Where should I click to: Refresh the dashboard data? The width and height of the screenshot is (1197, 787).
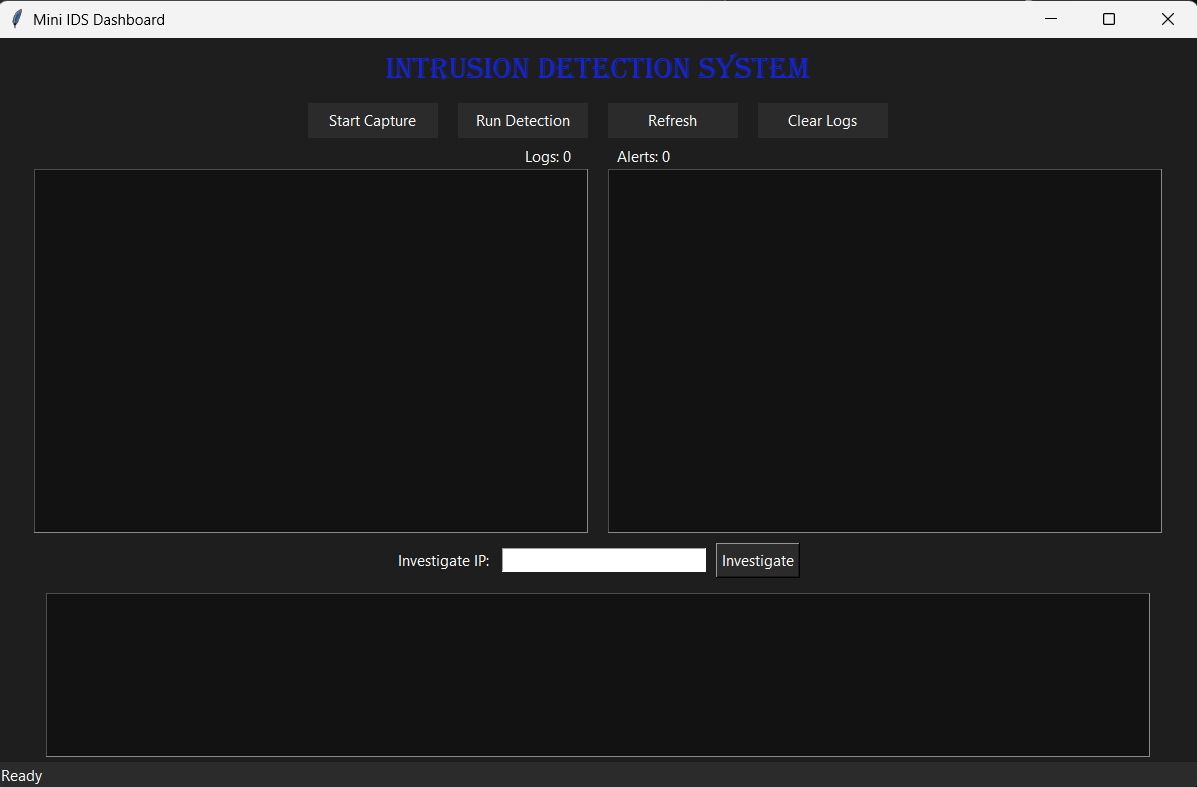coord(673,121)
